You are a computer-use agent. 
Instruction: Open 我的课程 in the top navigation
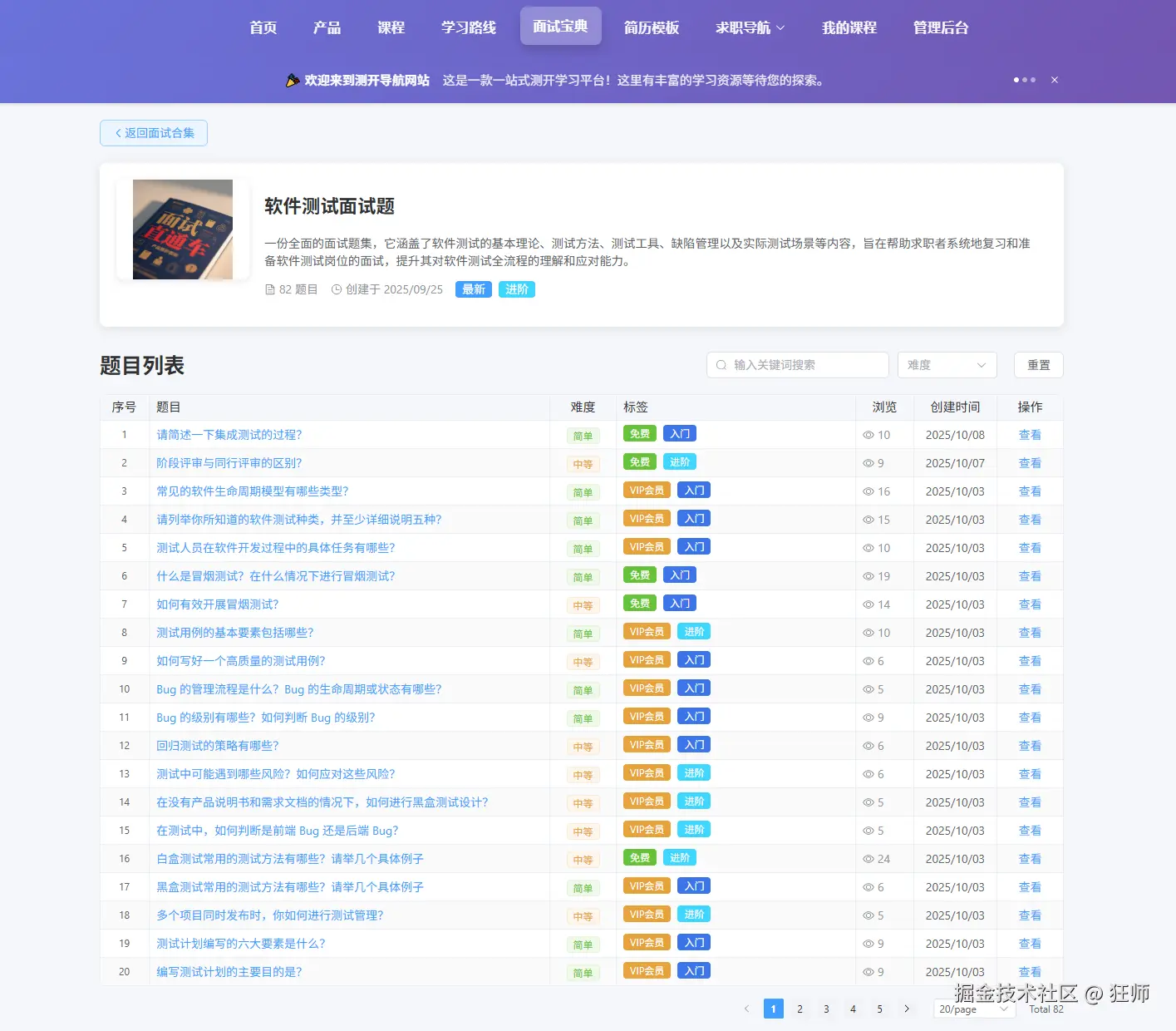click(x=849, y=27)
